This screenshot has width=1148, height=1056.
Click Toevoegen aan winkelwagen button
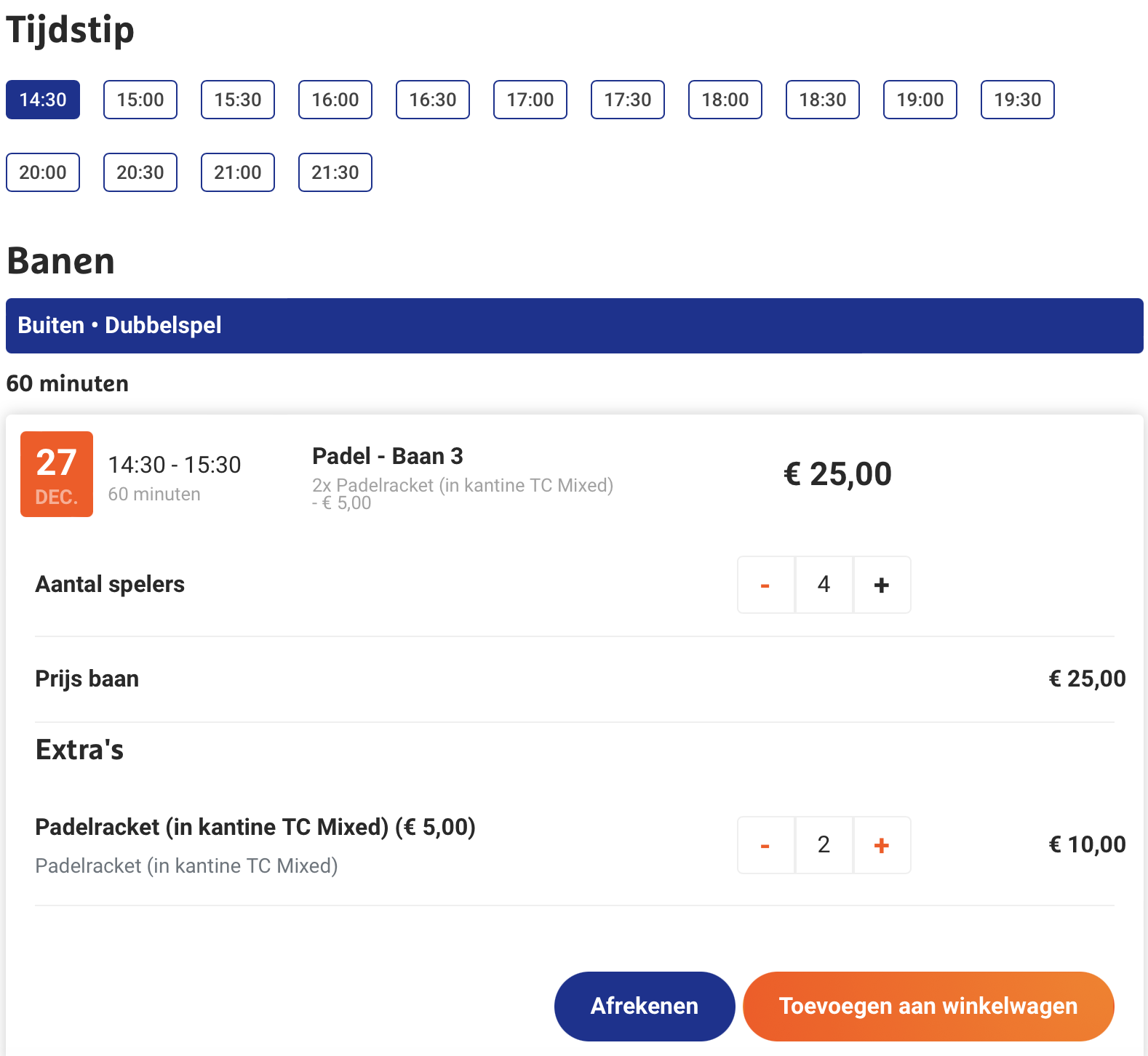click(928, 1006)
